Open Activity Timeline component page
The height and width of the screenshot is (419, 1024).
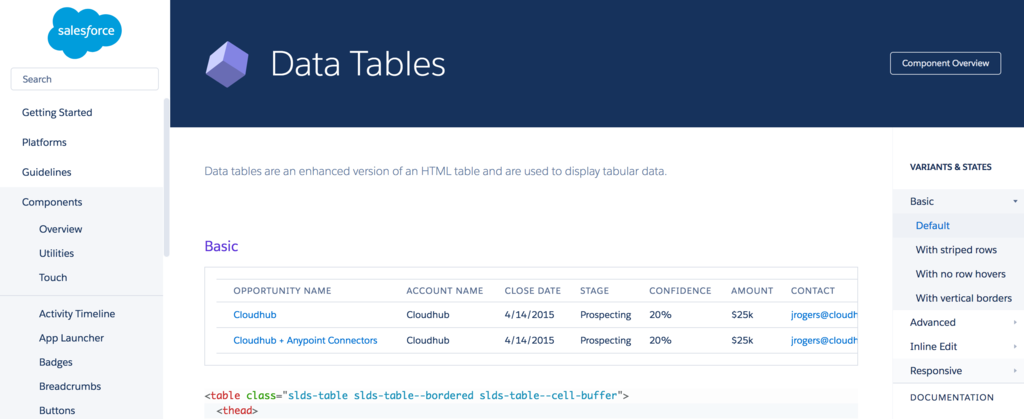point(77,314)
